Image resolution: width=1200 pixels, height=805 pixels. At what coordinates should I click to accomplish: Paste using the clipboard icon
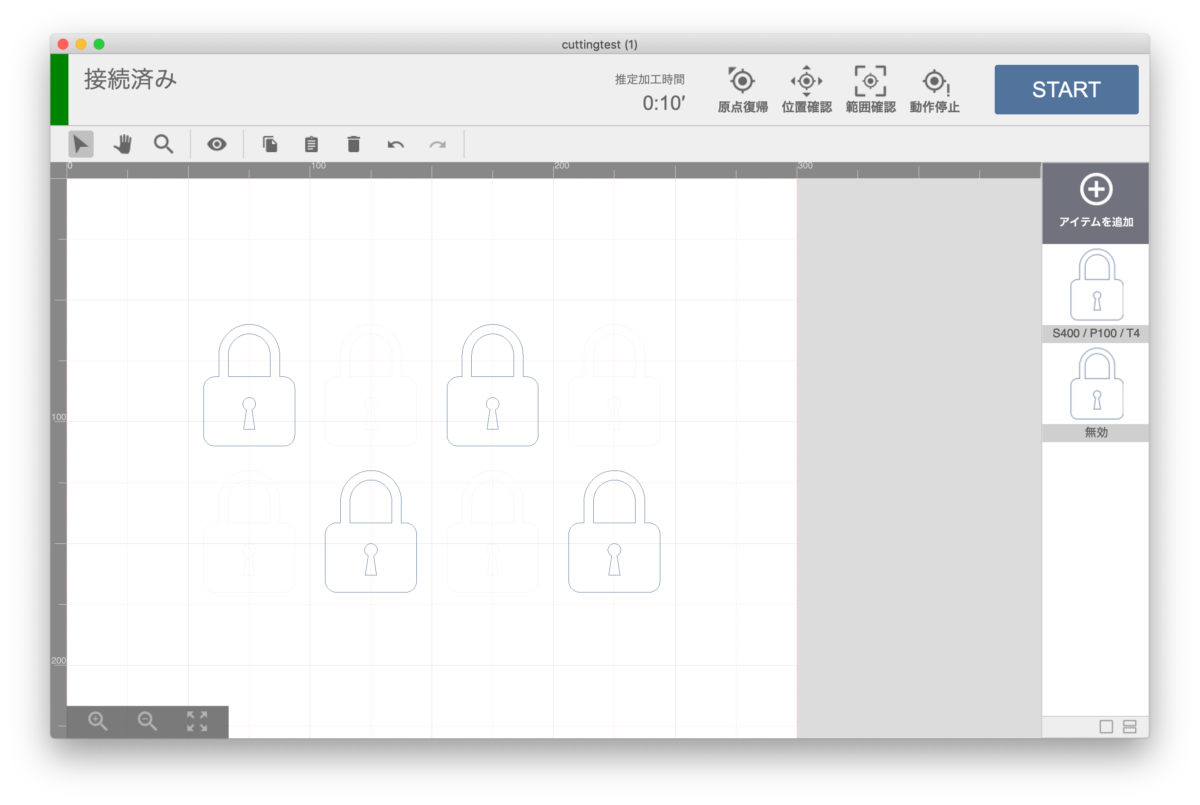(x=311, y=144)
